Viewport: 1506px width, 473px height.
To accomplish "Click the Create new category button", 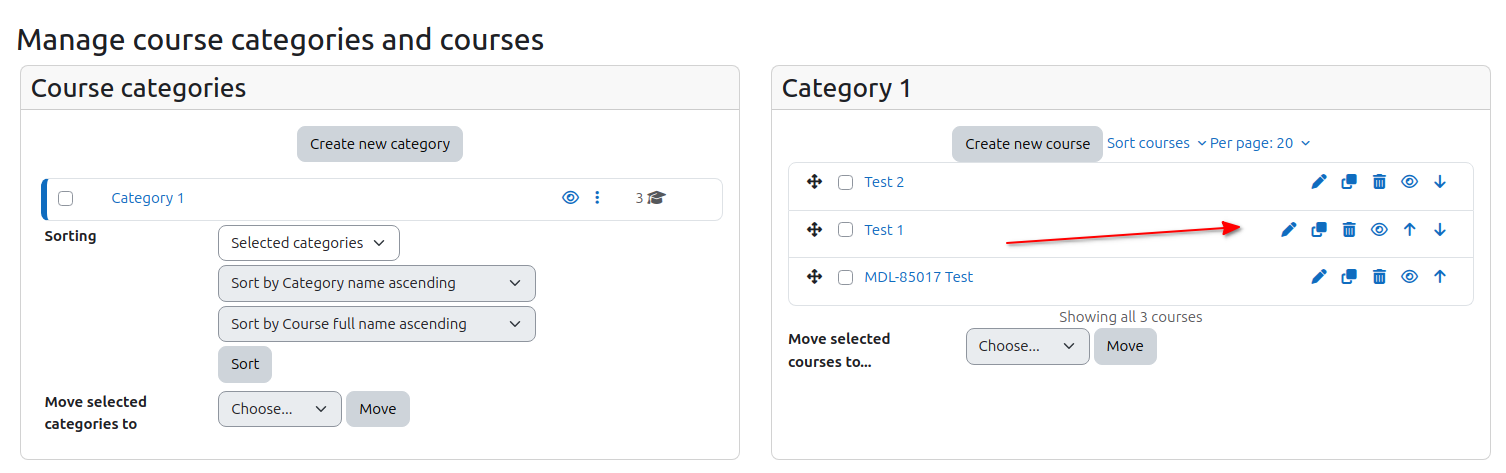I will click(x=380, y=144).
